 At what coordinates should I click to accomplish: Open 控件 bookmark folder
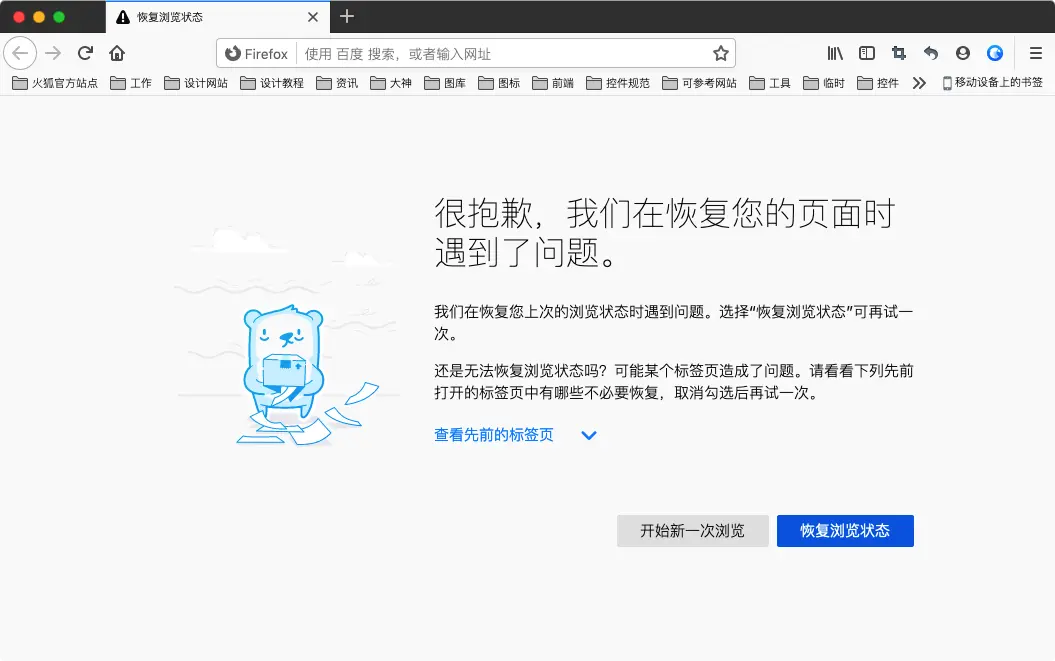click(x=878, y=83)
